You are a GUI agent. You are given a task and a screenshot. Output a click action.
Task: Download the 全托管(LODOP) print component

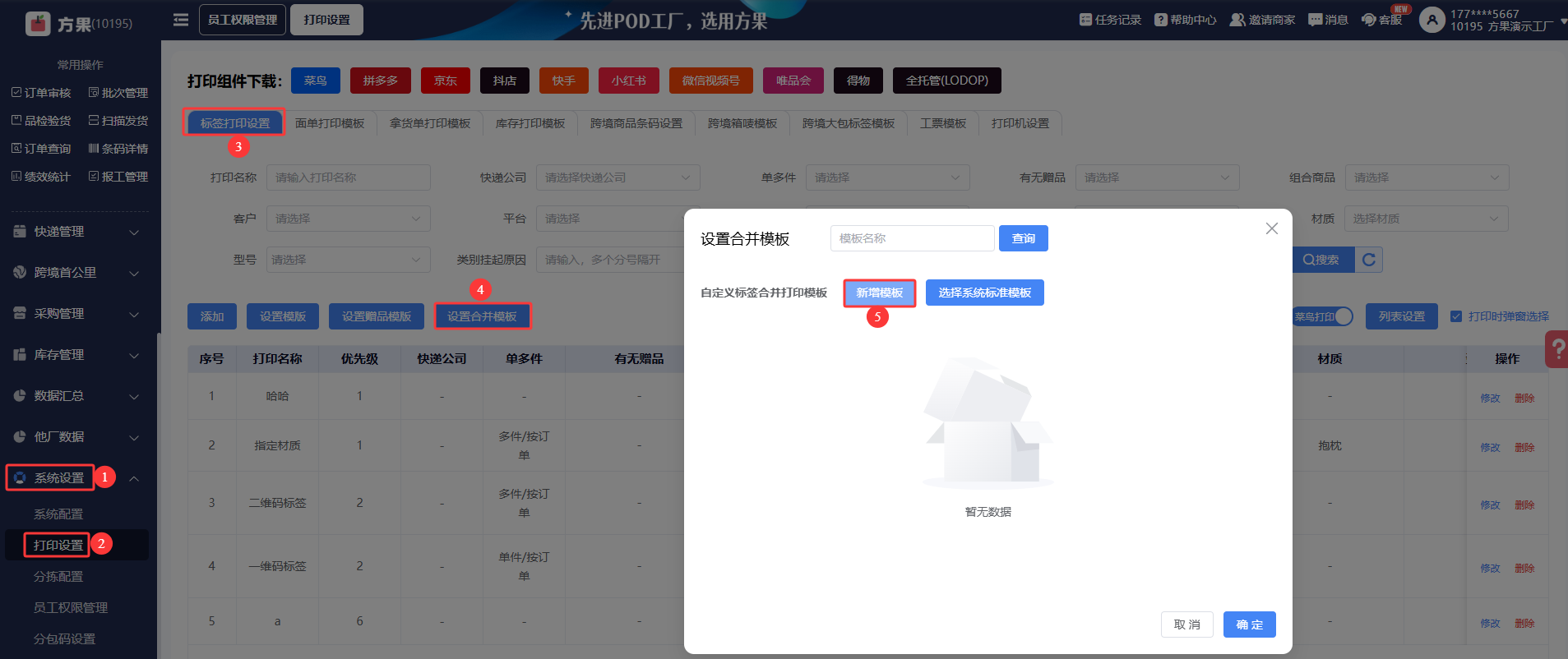coord(947,81)
